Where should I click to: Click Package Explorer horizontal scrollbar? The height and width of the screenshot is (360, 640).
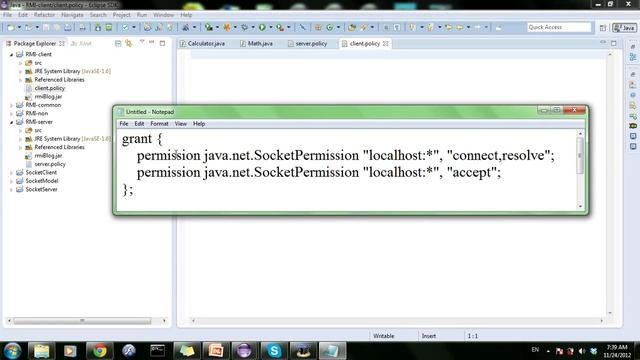pos(82,321)
